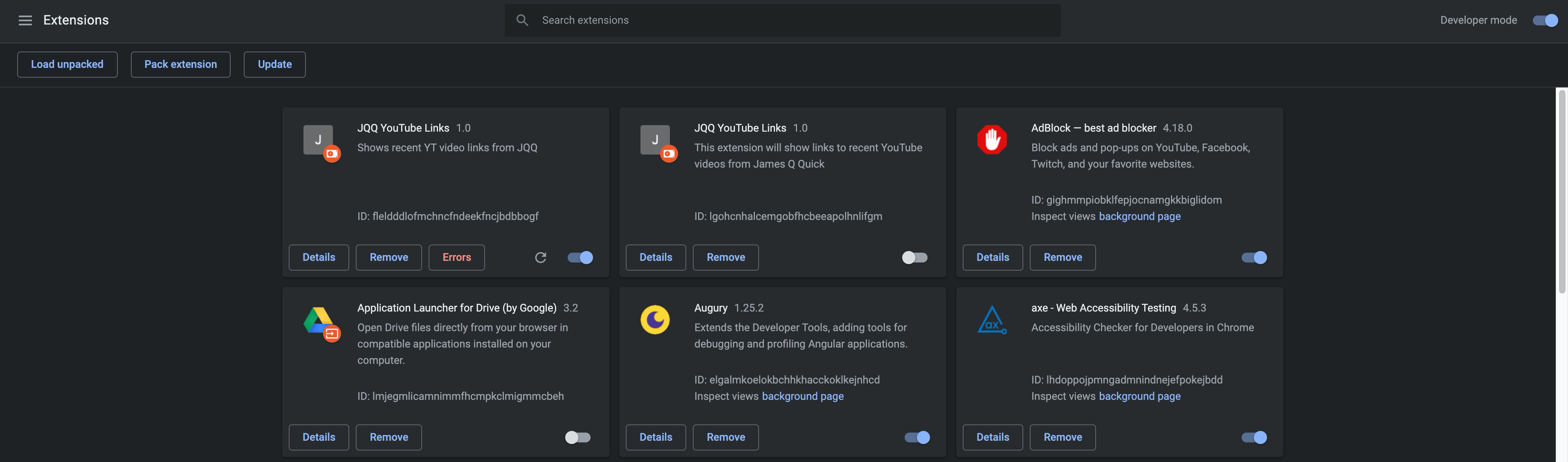Open axe background page link
This screenshot has width=1568, height=462.
point(1139,396)
